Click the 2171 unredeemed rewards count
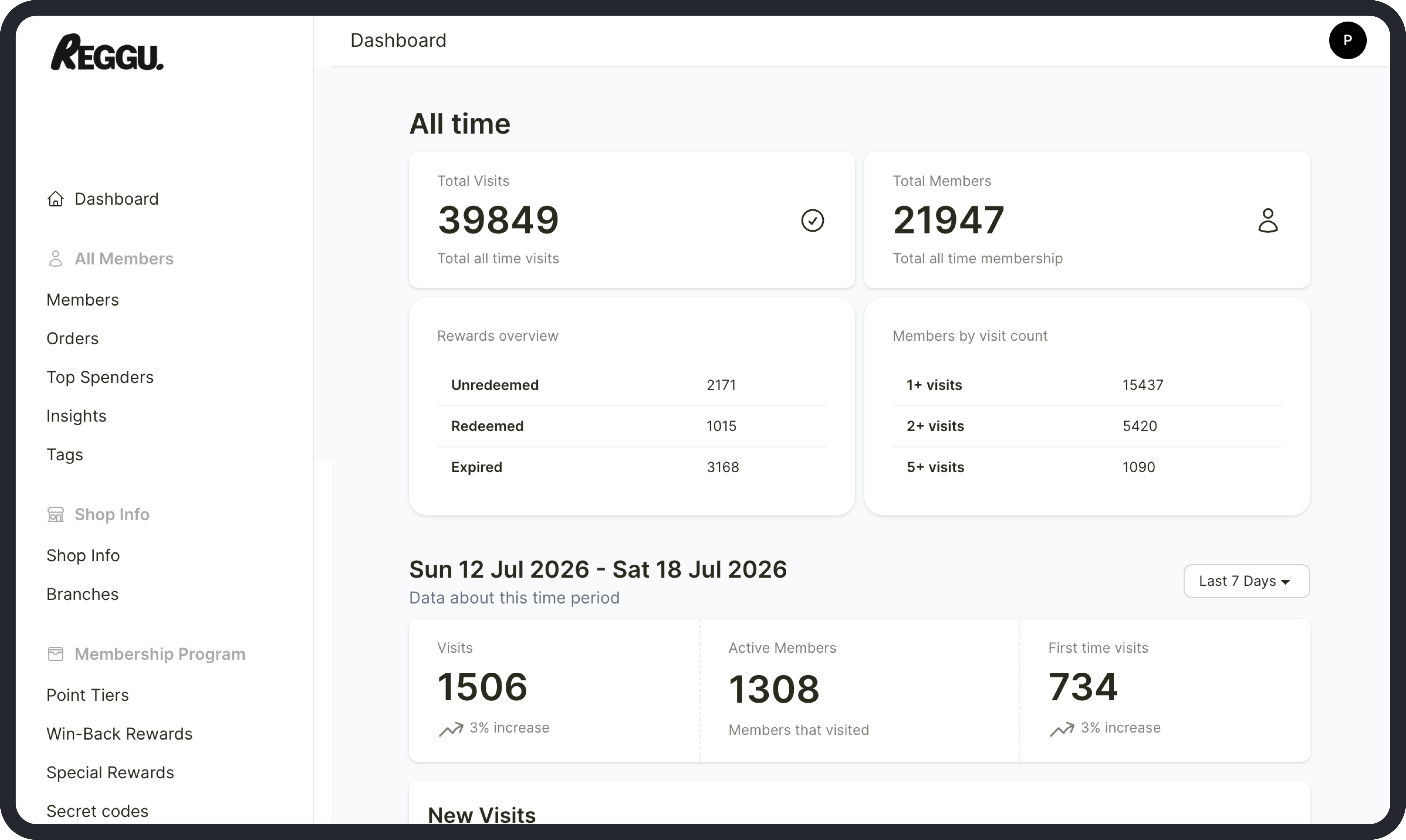The width and height of the screenshot is (1406, 840). point(721,385)
